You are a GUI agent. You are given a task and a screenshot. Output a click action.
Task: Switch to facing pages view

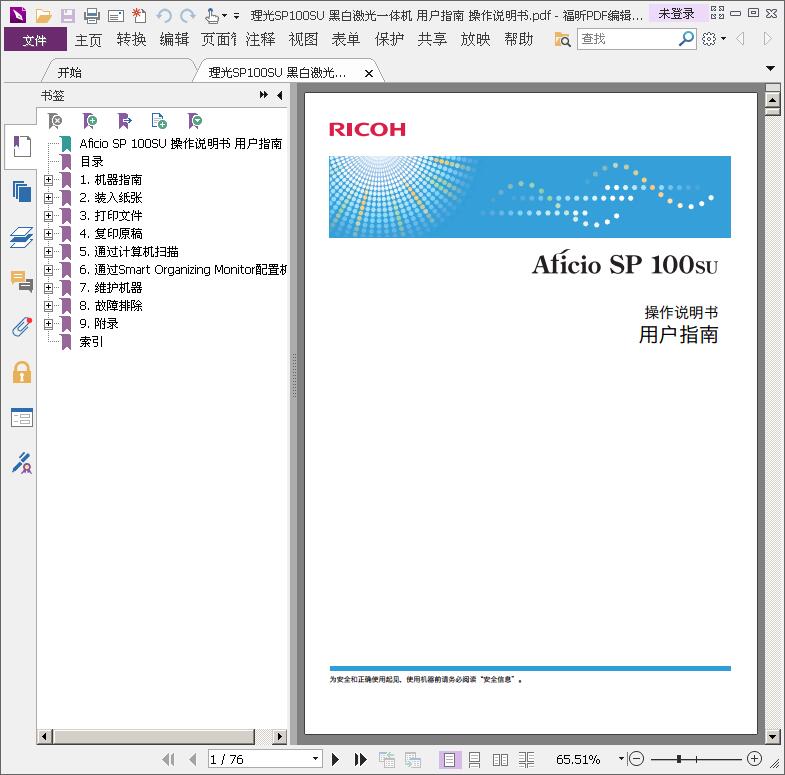pos(500,759)
